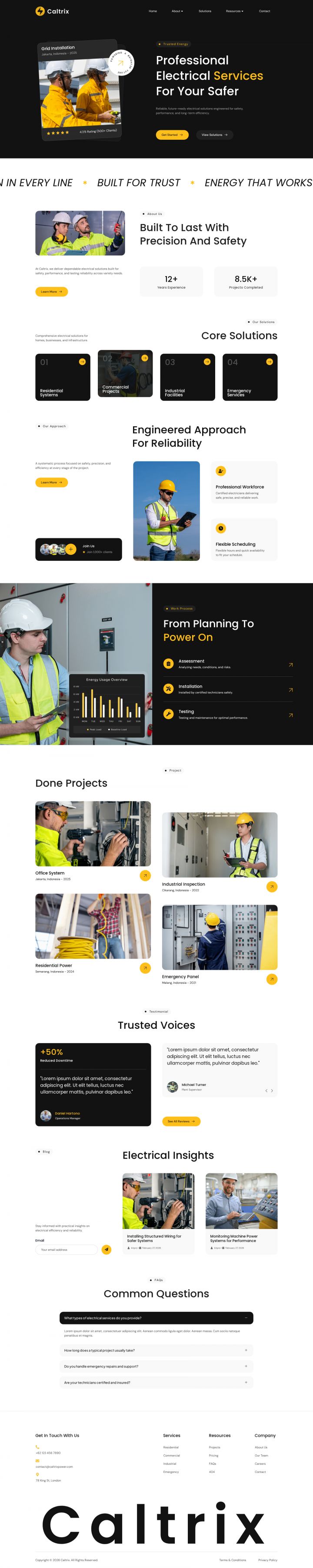Open the Office System project thumbnail

pos(93,833)
